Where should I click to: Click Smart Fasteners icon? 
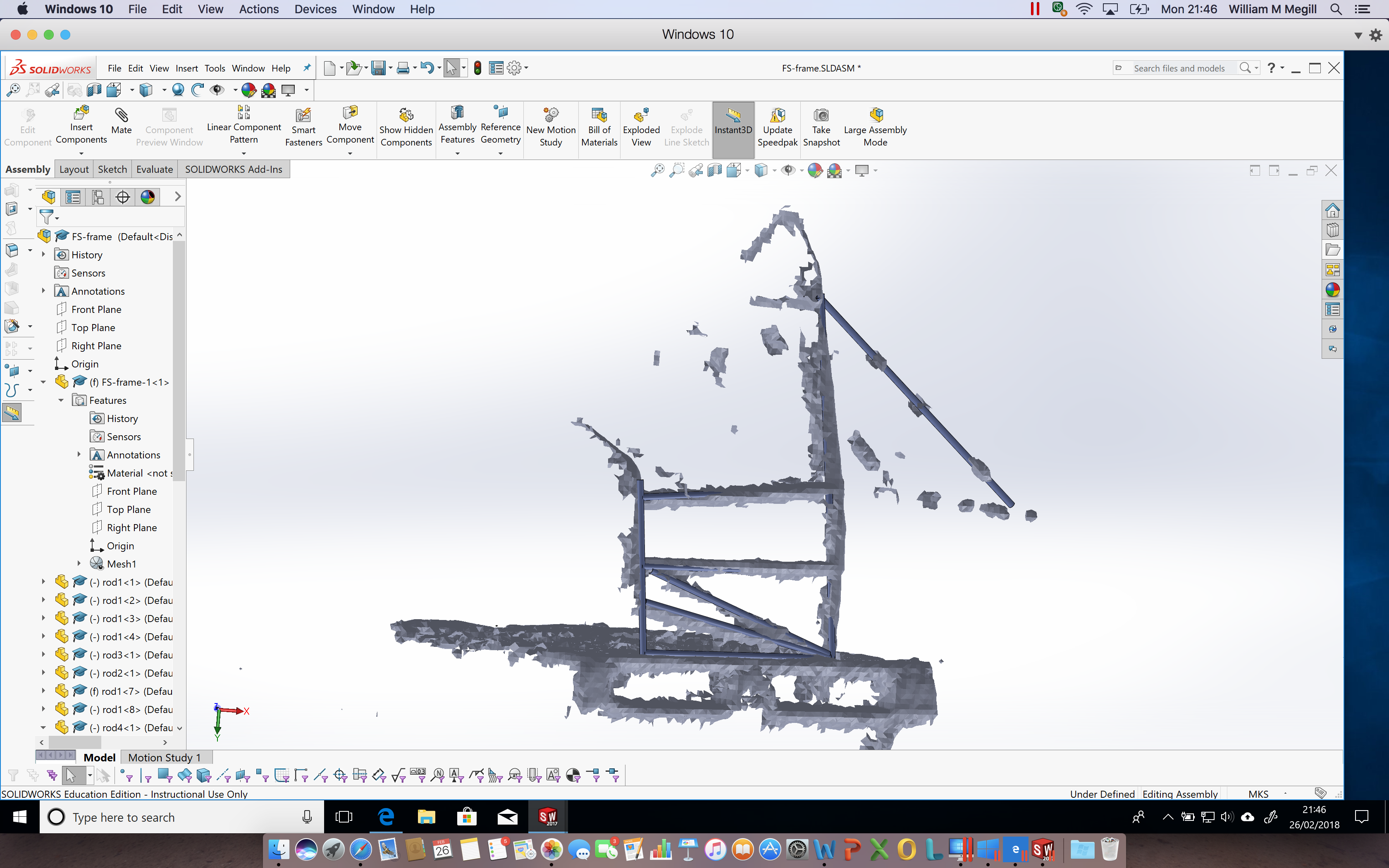pos(303,127)
